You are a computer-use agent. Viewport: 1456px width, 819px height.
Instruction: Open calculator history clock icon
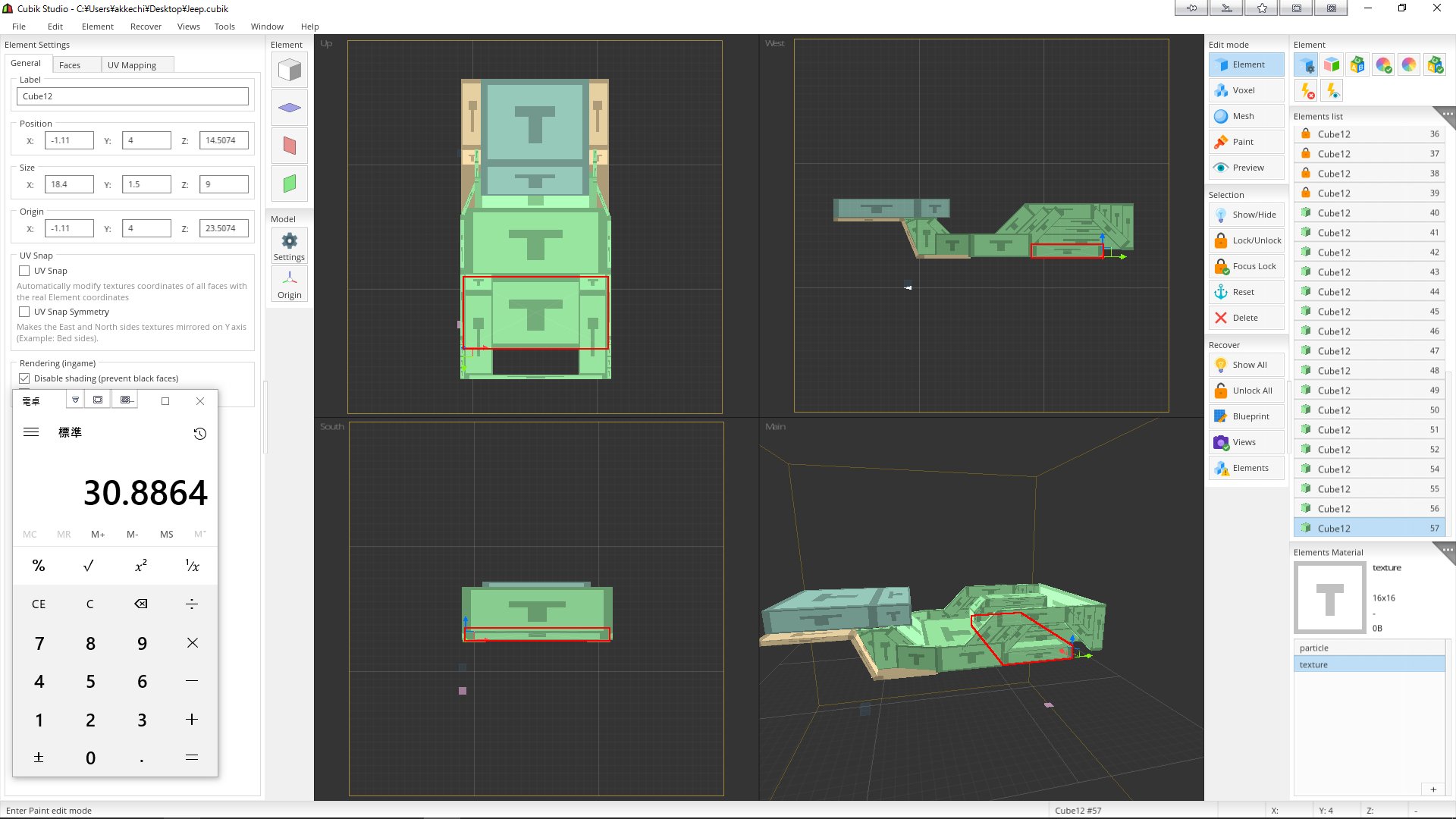(199, 434)
